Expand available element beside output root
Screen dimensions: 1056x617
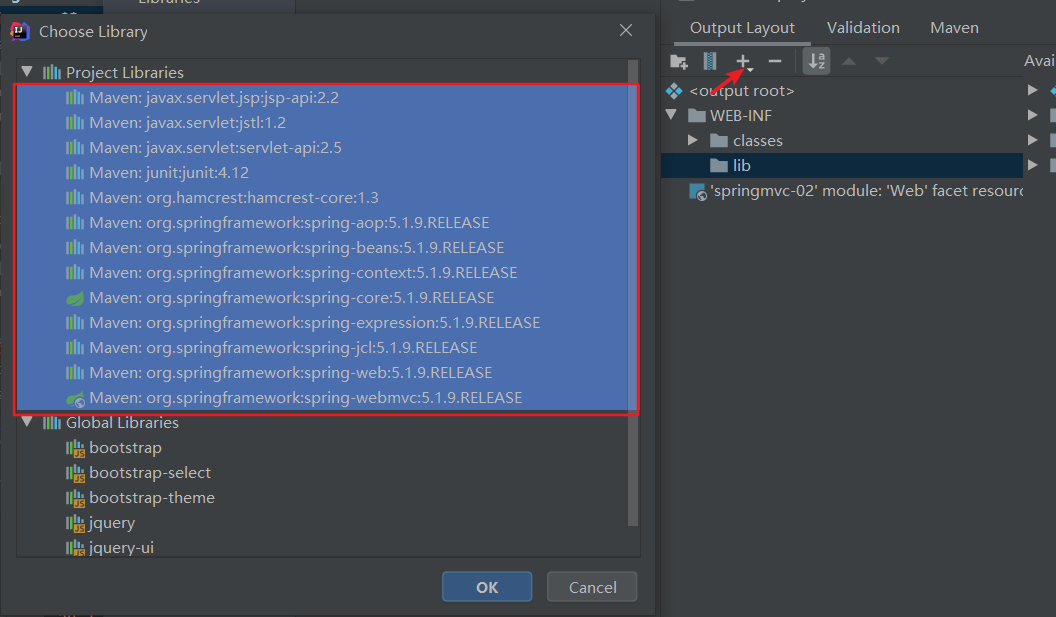(1032, 90)
